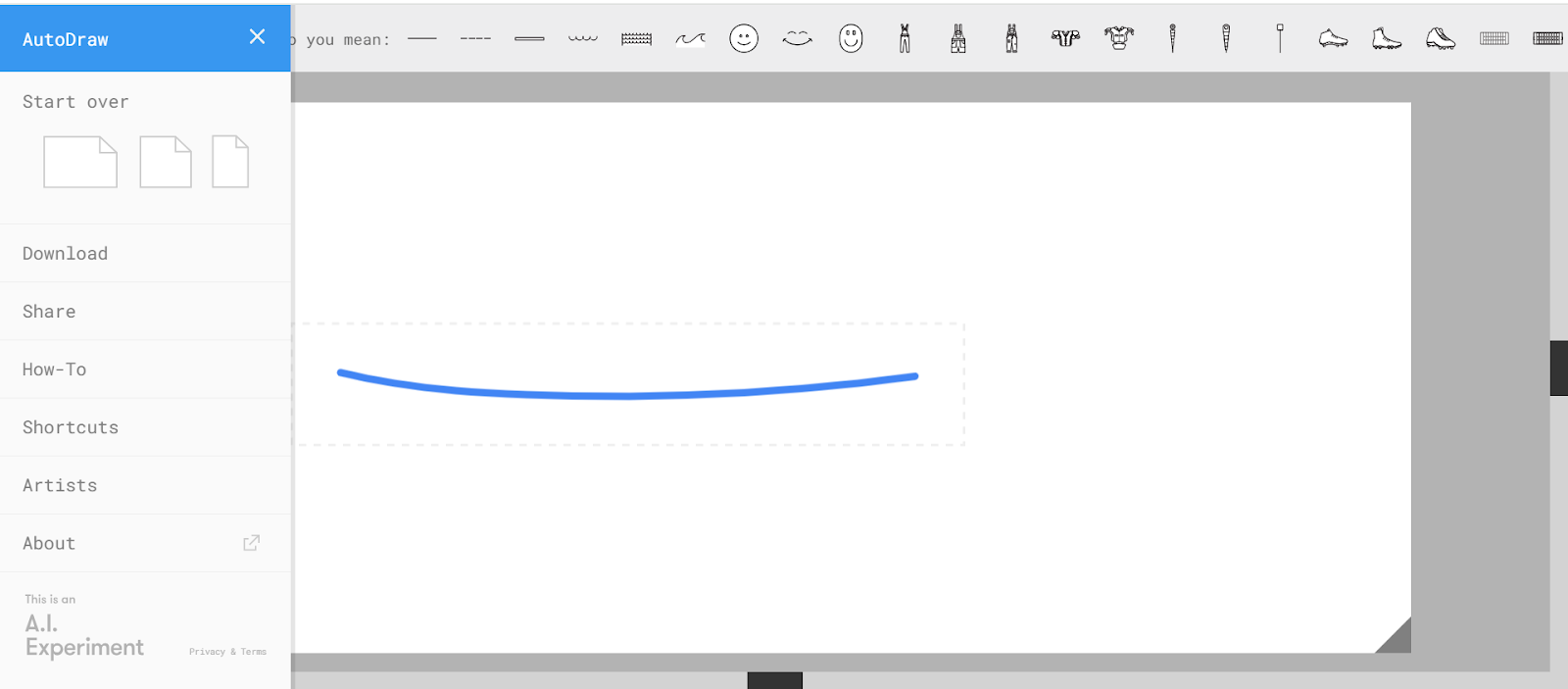Pick the first cleat shoe suggestion
This screenshot has height=689, width=1568.
pyautogui.click(x=1333, y=39)
